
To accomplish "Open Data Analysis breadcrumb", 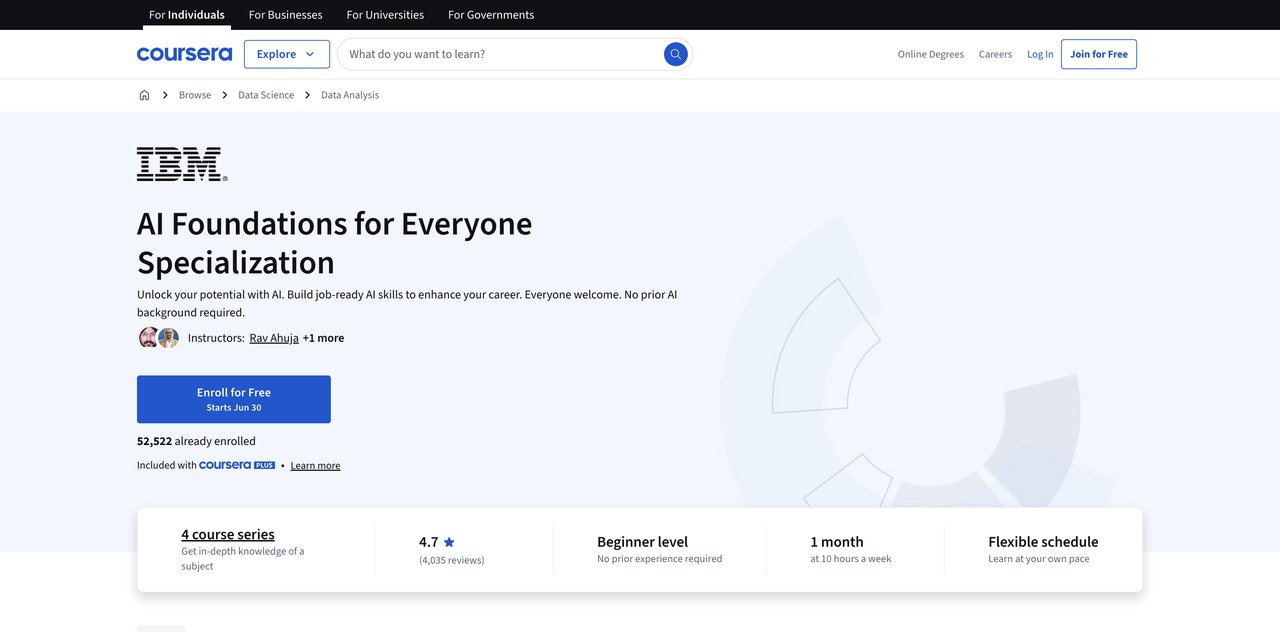I will coord(350,95).
